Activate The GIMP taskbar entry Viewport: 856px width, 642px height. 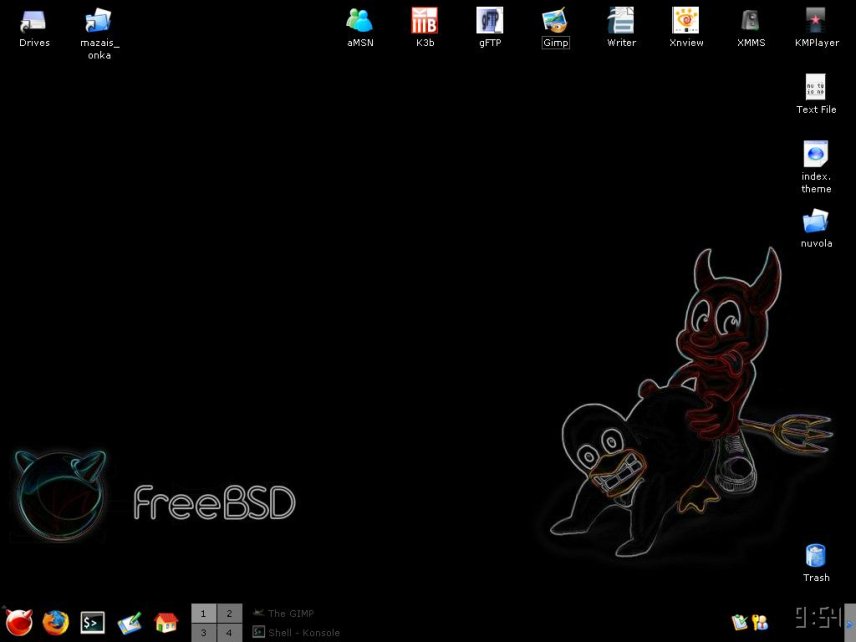283,613
